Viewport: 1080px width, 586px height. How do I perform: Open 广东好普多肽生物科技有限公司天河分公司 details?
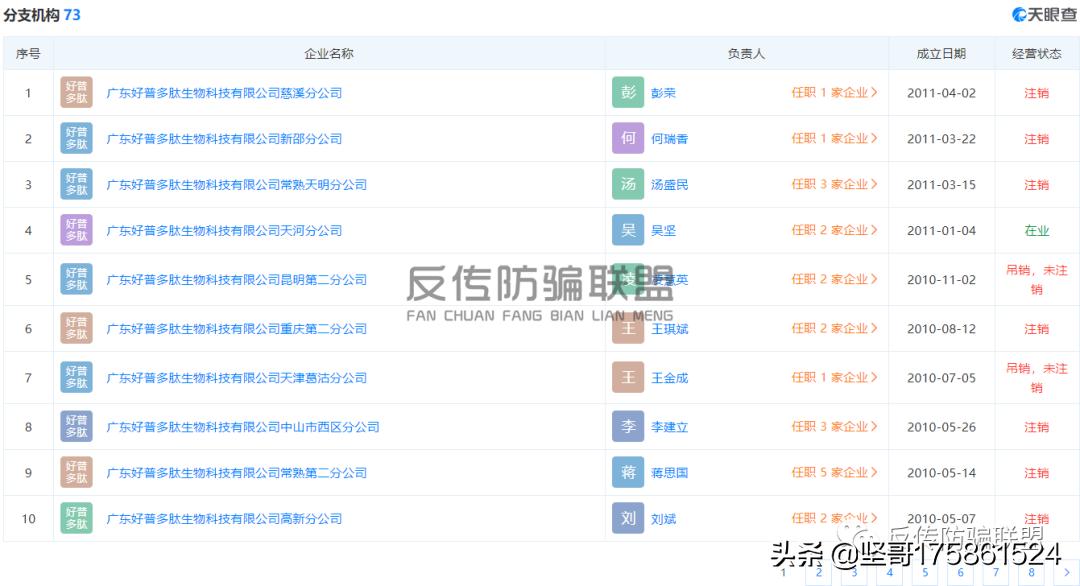click(x=222, y=229)
